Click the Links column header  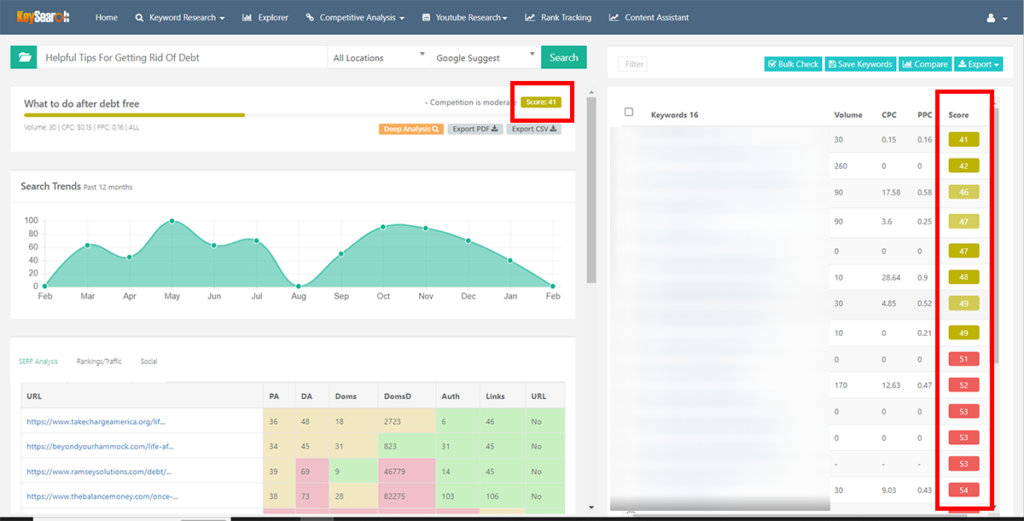click(x=495, y=396)
